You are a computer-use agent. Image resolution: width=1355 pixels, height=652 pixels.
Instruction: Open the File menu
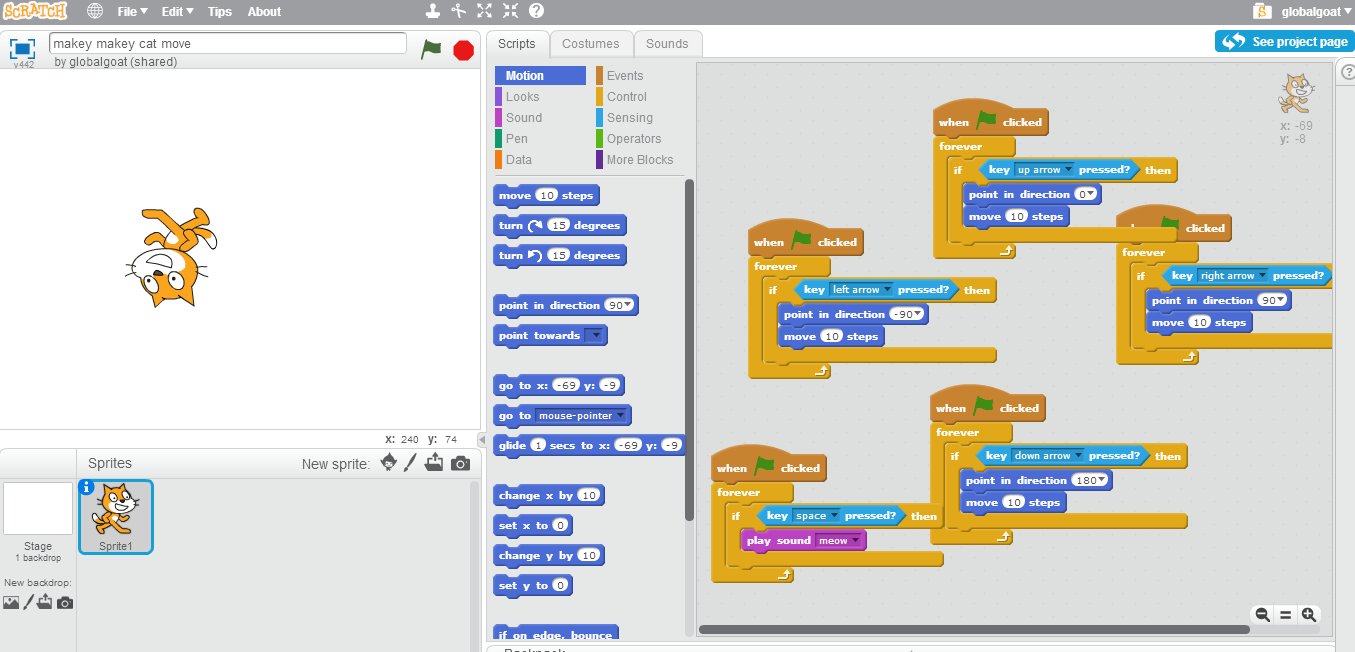click(x=132, y=12)
